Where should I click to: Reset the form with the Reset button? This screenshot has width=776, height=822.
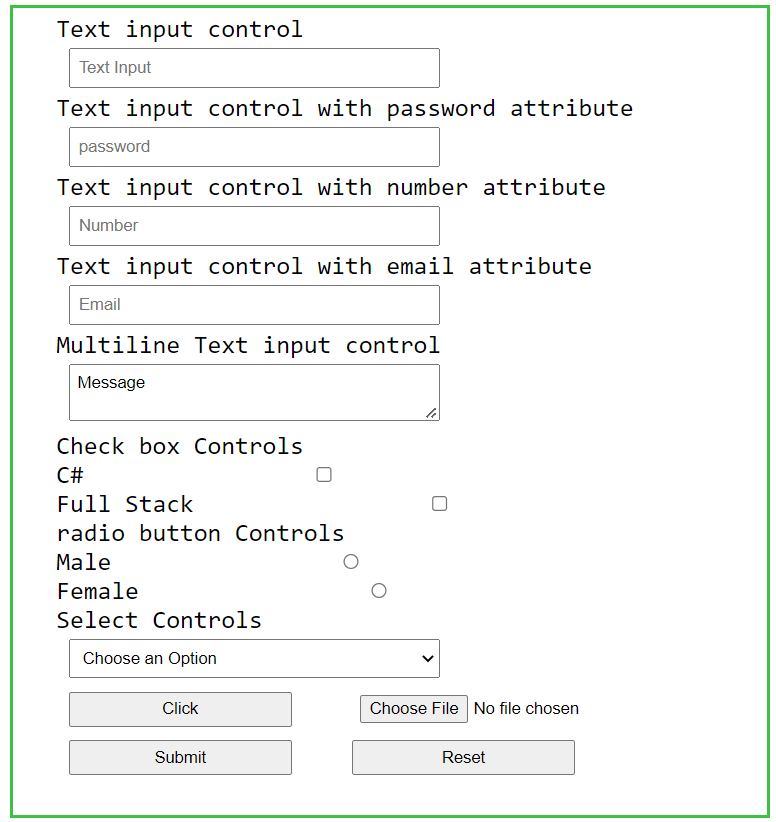point(462,757)
